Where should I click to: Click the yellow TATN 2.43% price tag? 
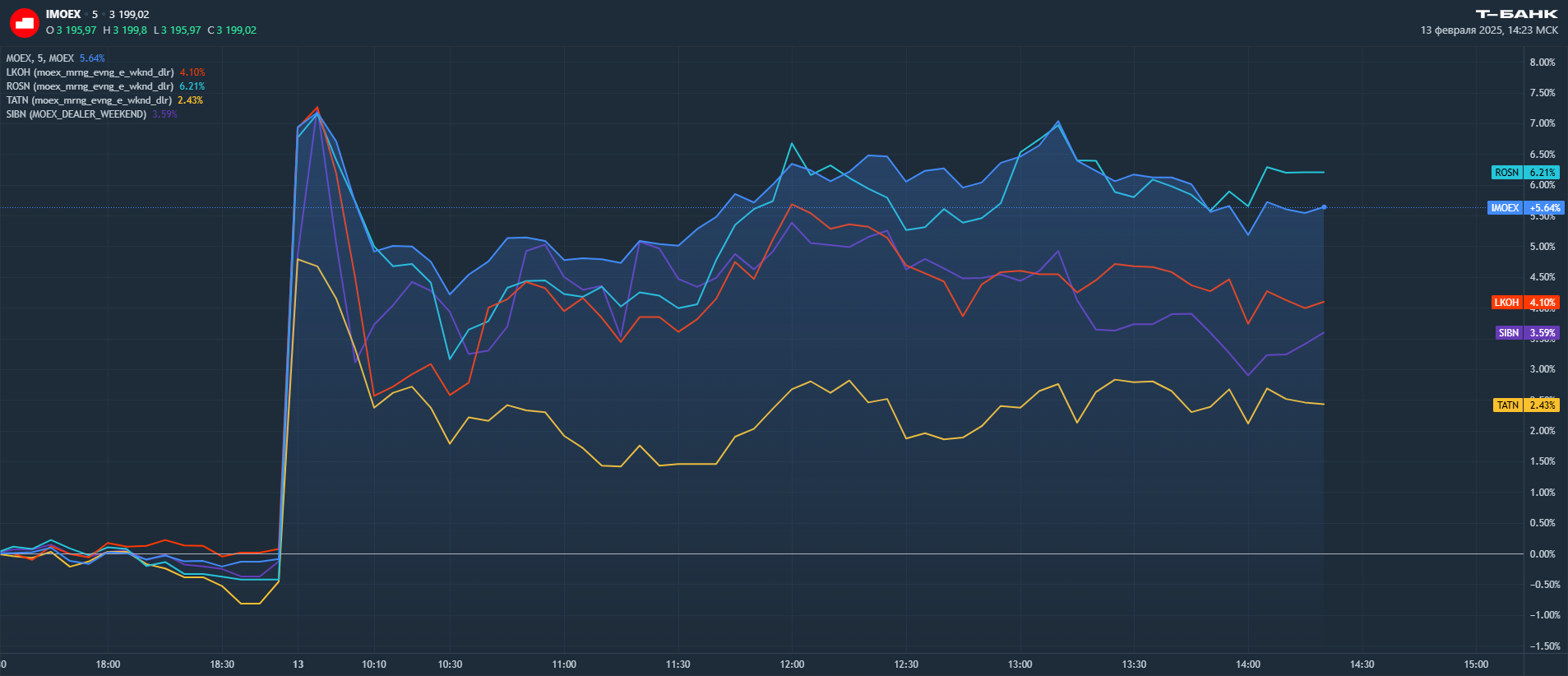coord(1525,405)
